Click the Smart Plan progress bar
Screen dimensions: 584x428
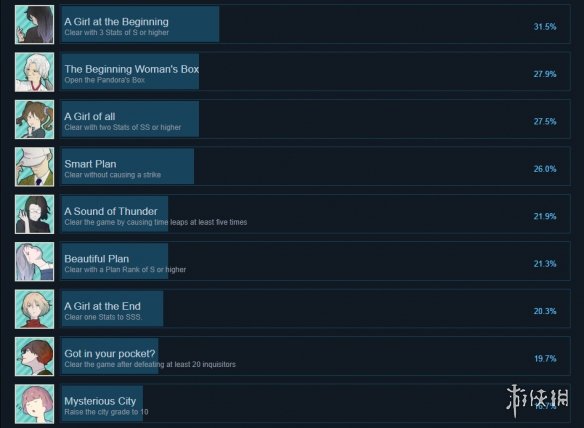point(128,167)
